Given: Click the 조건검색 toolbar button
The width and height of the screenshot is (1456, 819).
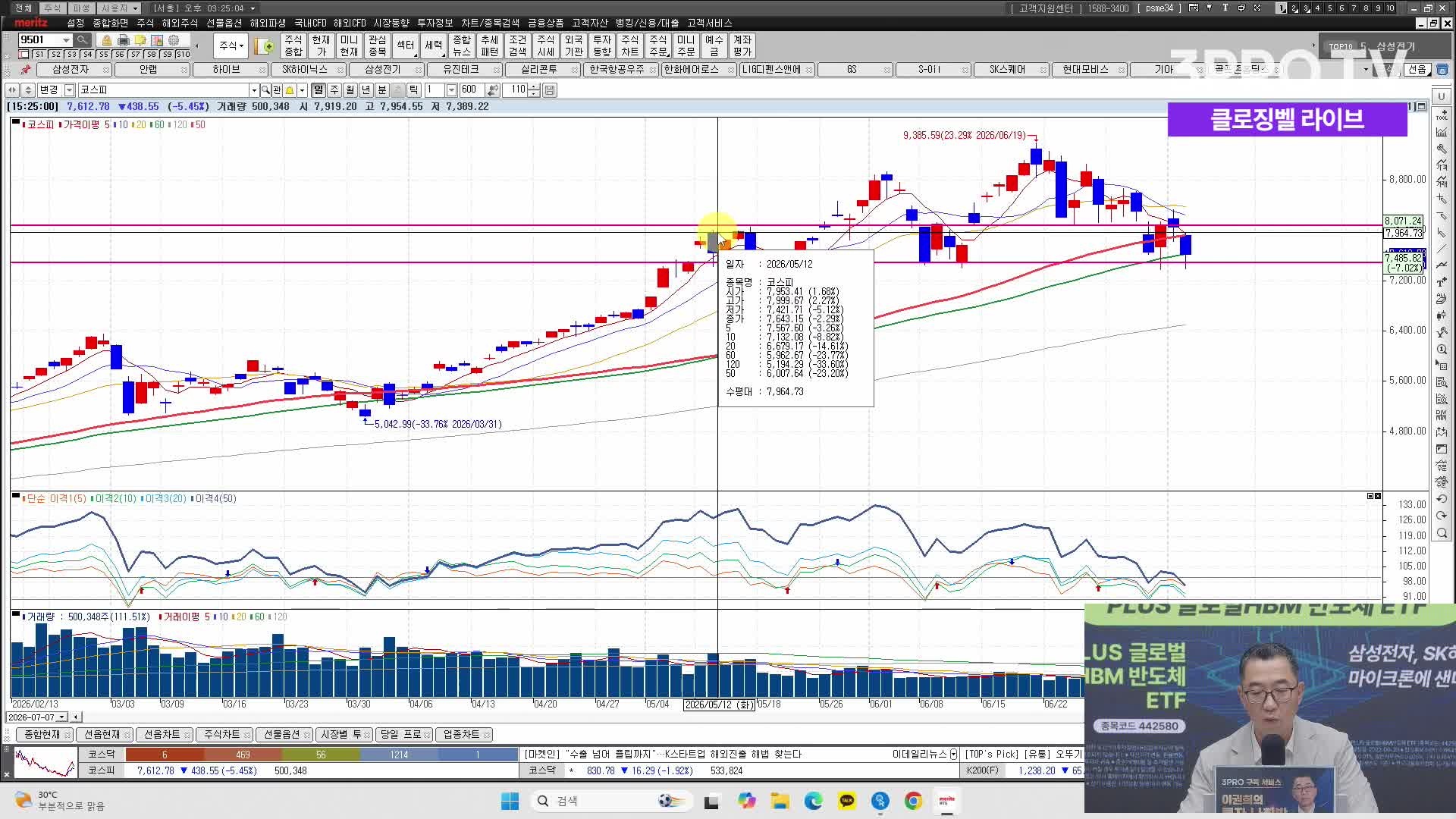Looking at the screenshot, I should (517, 45).
